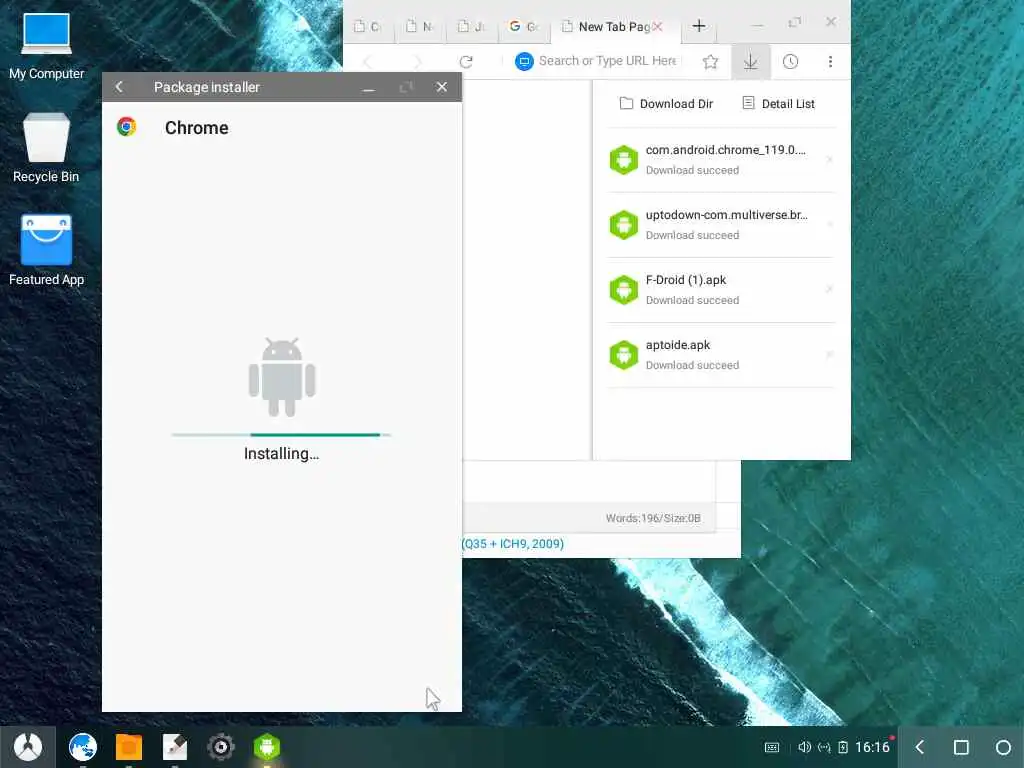Viewport: 1024px width, 768px height.
Task: Click the green package installer taskbar icon
Action: (266, 746)
